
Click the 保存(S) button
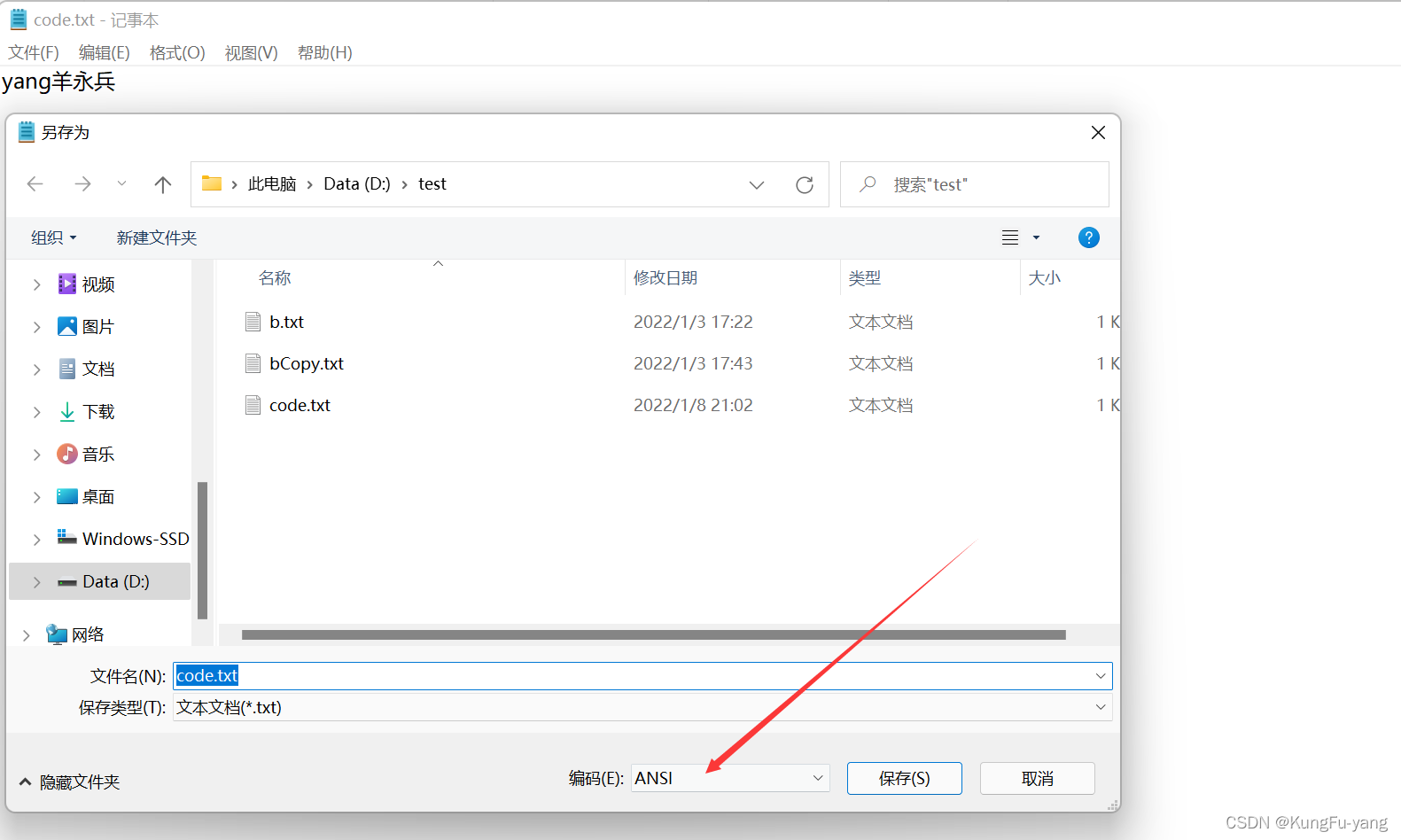904,778
